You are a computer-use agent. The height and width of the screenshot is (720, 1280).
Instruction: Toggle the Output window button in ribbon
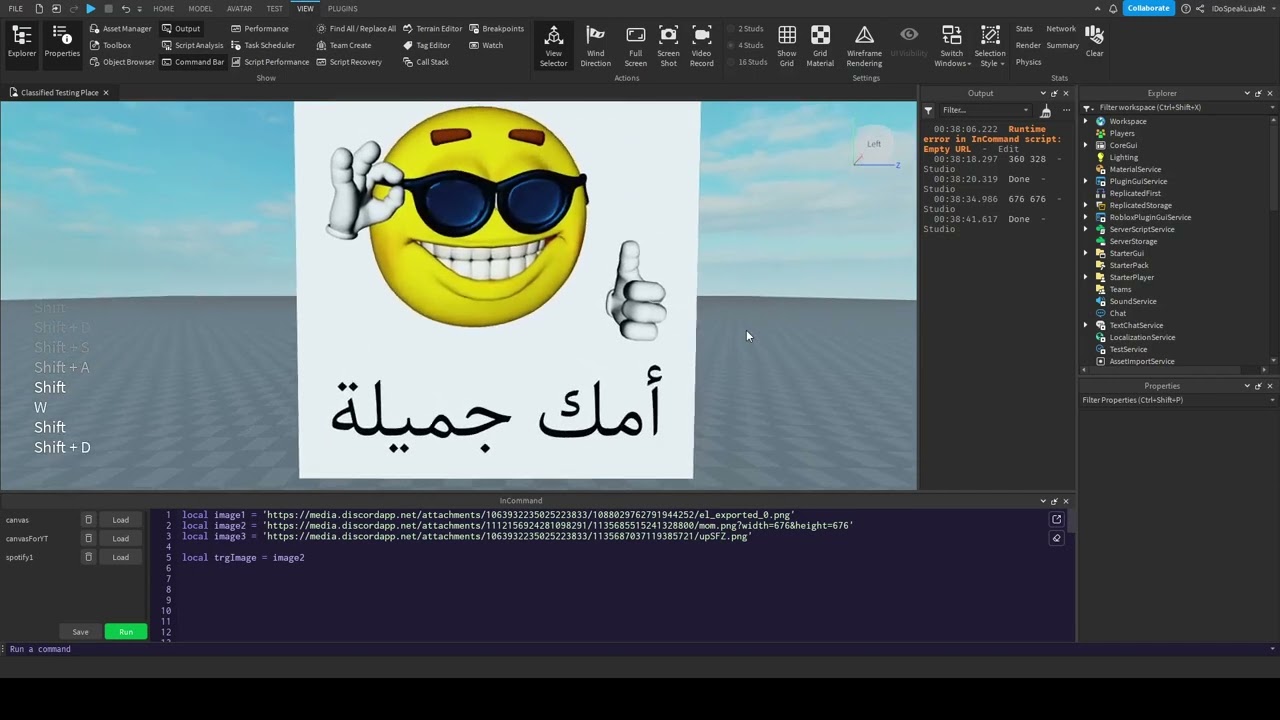(181, 28)
